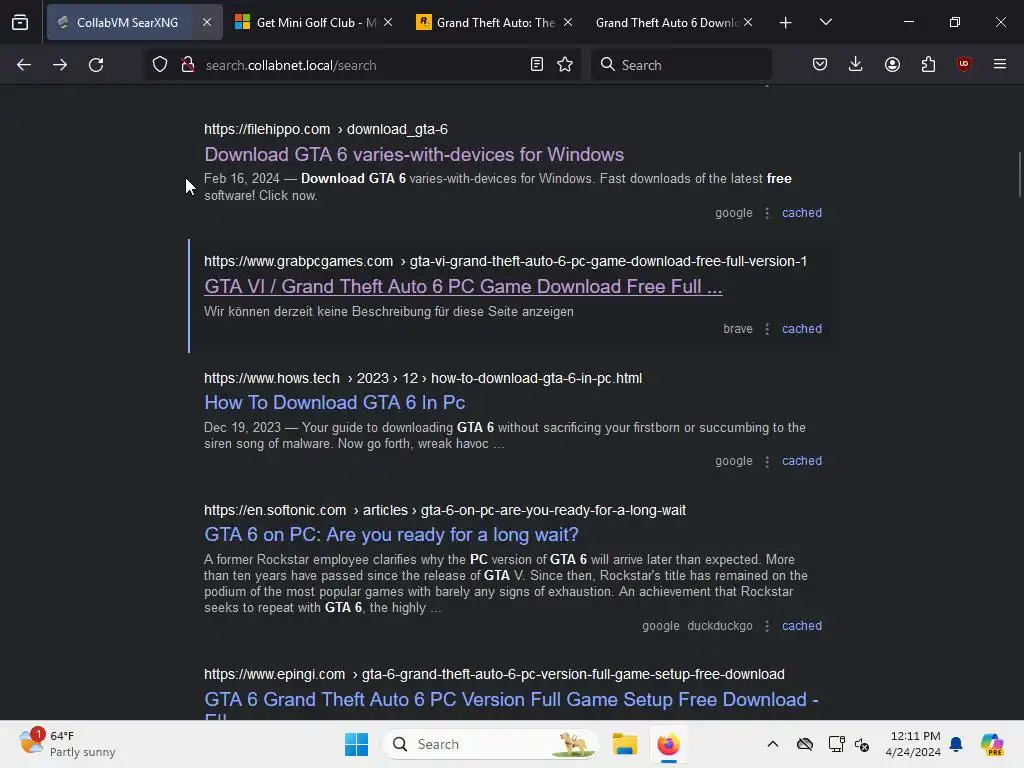Click the address bar URL field

(x=362, y=65)
